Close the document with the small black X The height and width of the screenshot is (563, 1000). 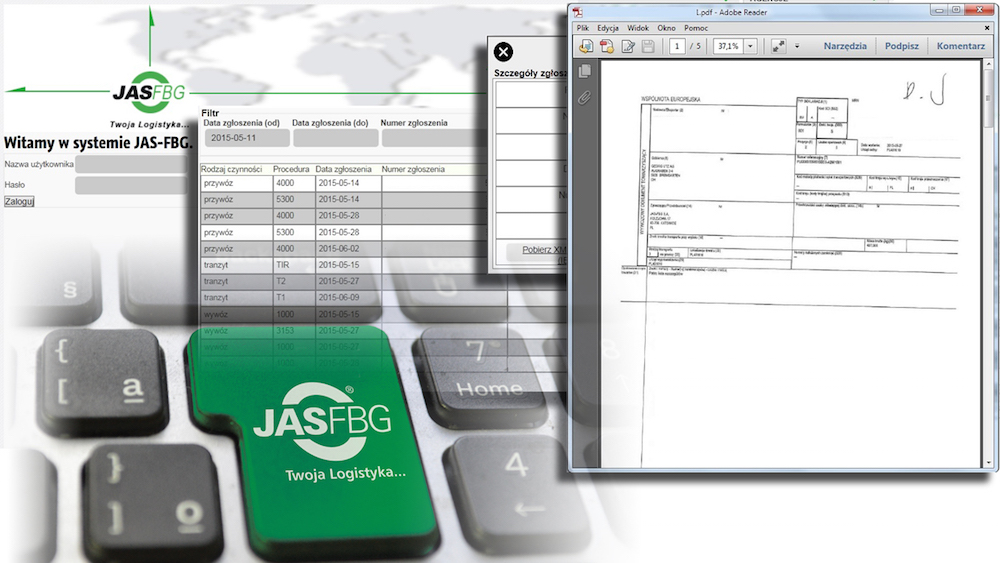[x=987, y=27]
